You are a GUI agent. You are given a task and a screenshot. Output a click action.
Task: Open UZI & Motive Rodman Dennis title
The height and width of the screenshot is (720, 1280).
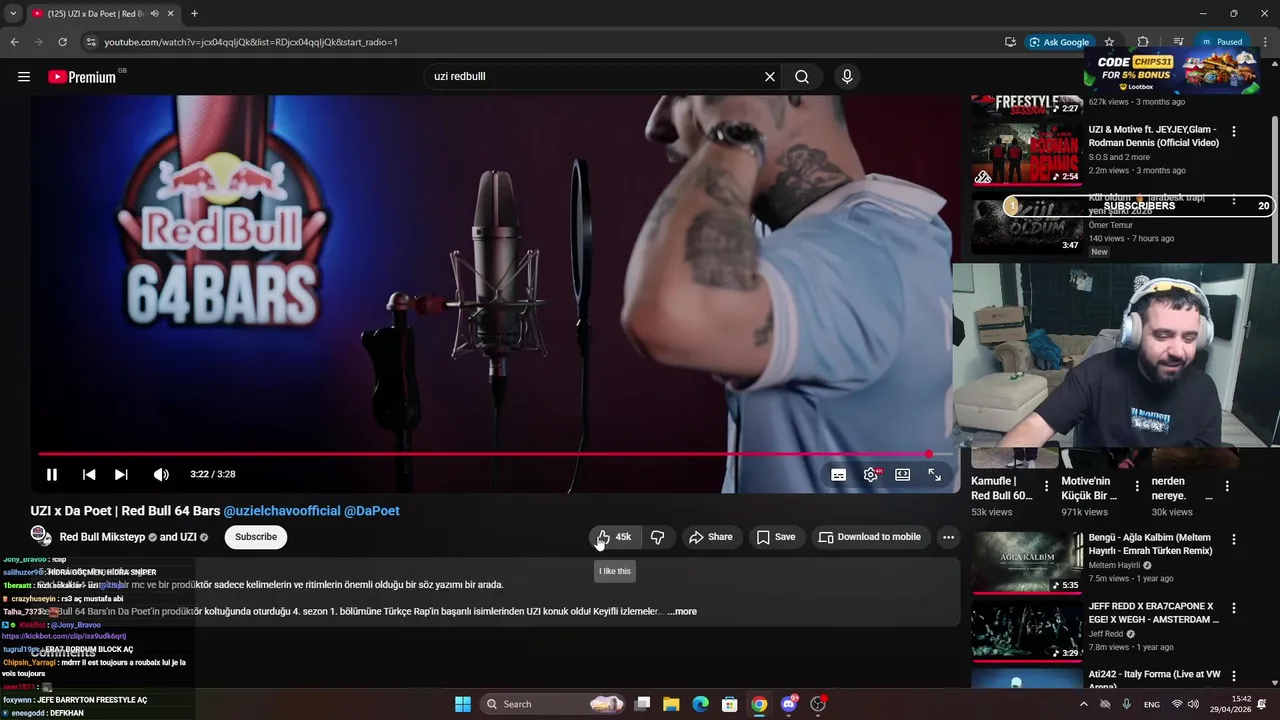[1153, 136]
